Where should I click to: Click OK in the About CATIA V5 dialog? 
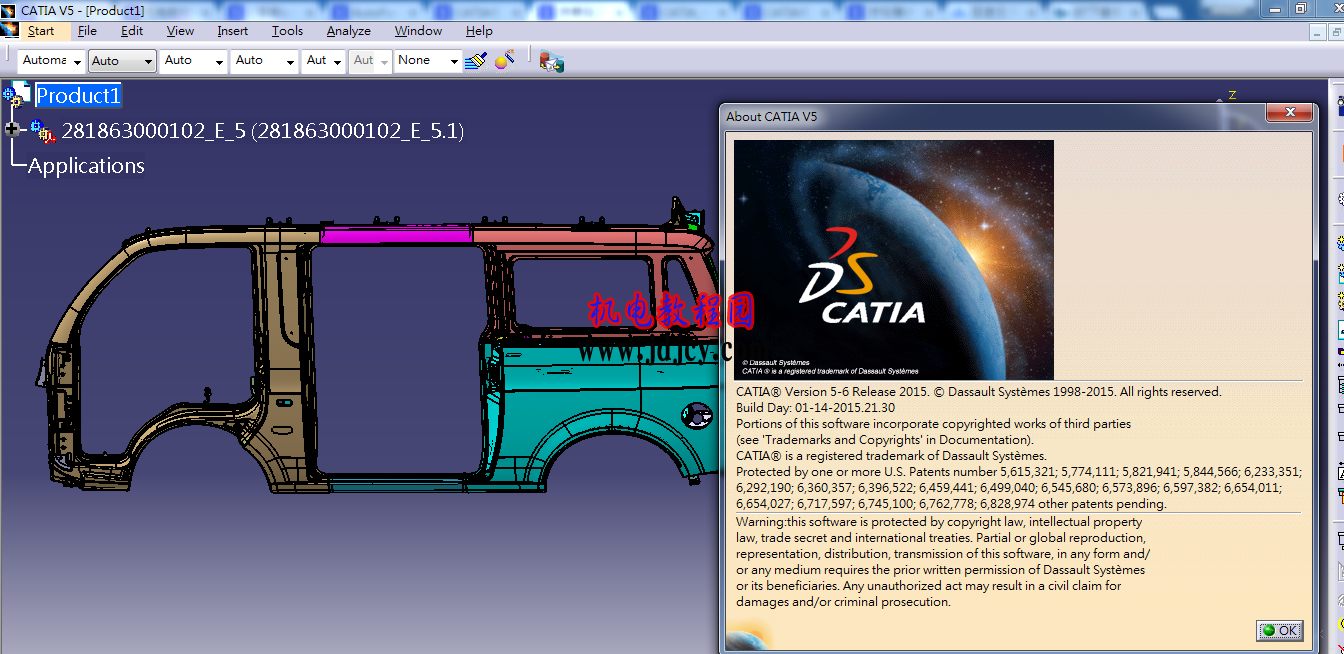tap(1280, 630)
